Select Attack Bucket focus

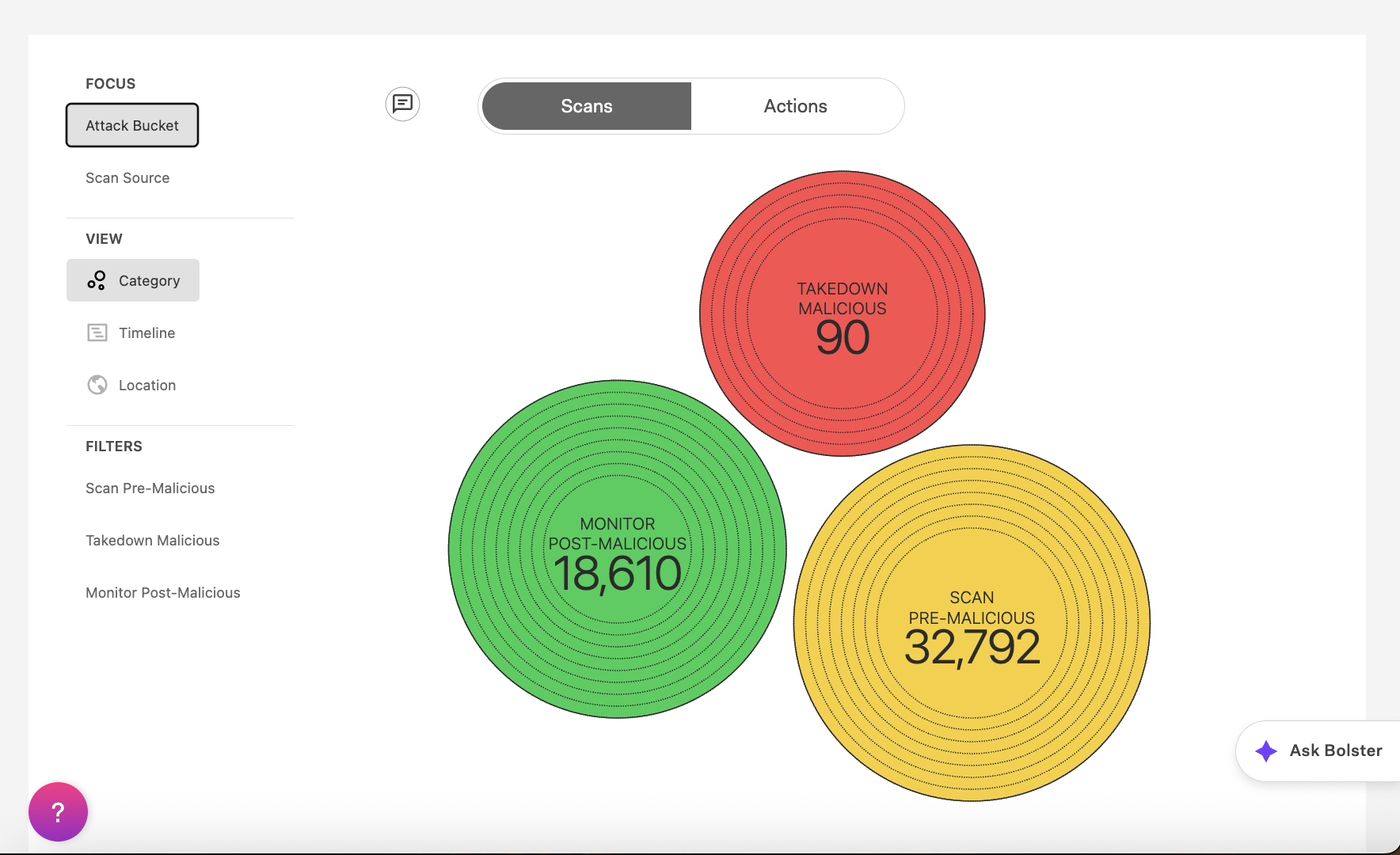point(132,125)
